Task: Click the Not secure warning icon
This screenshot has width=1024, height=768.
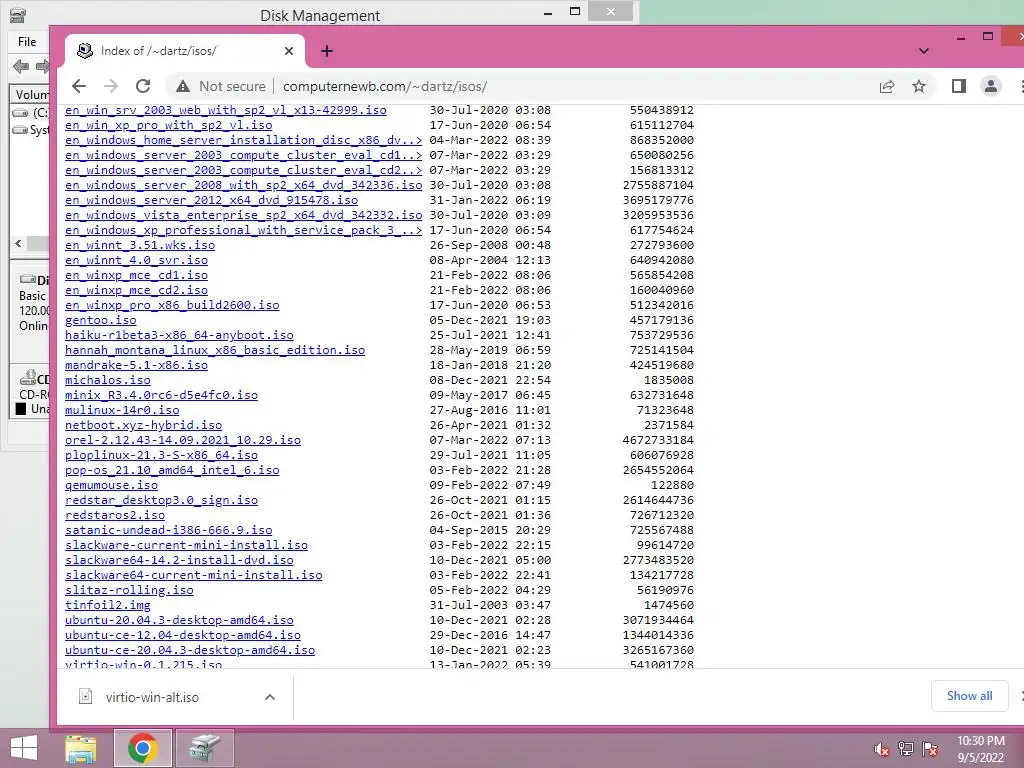Action: [x=183, y=86]
